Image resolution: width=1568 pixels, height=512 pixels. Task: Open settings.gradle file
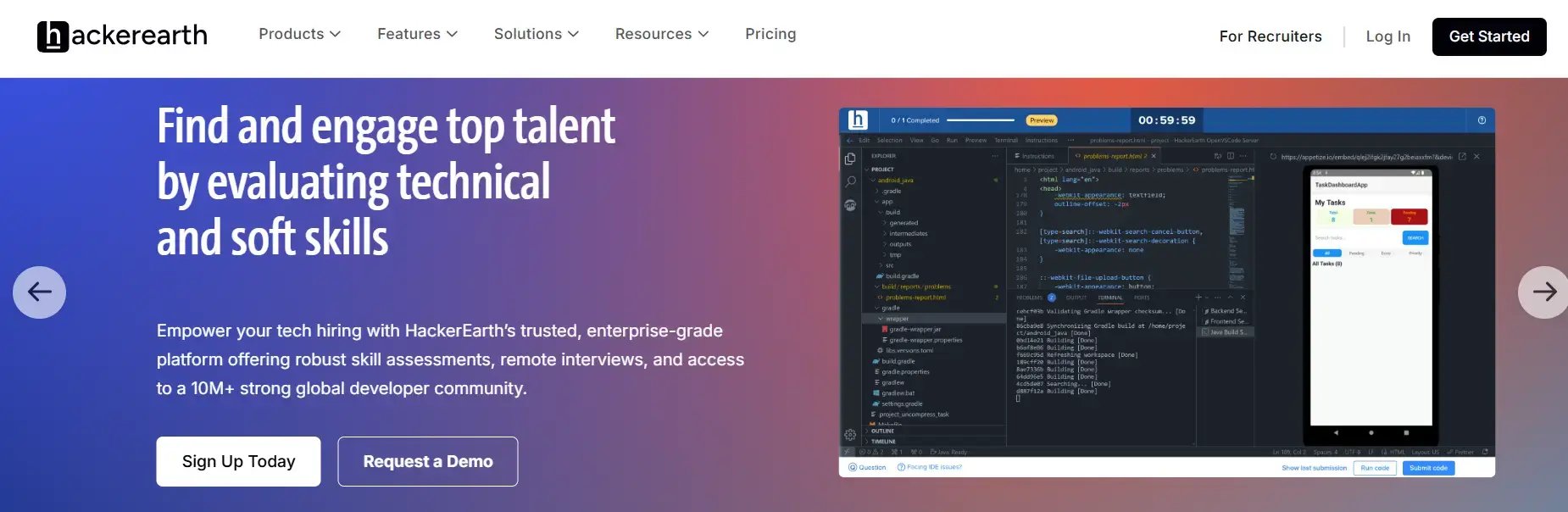pyautogui.click(x=899, y=403)
